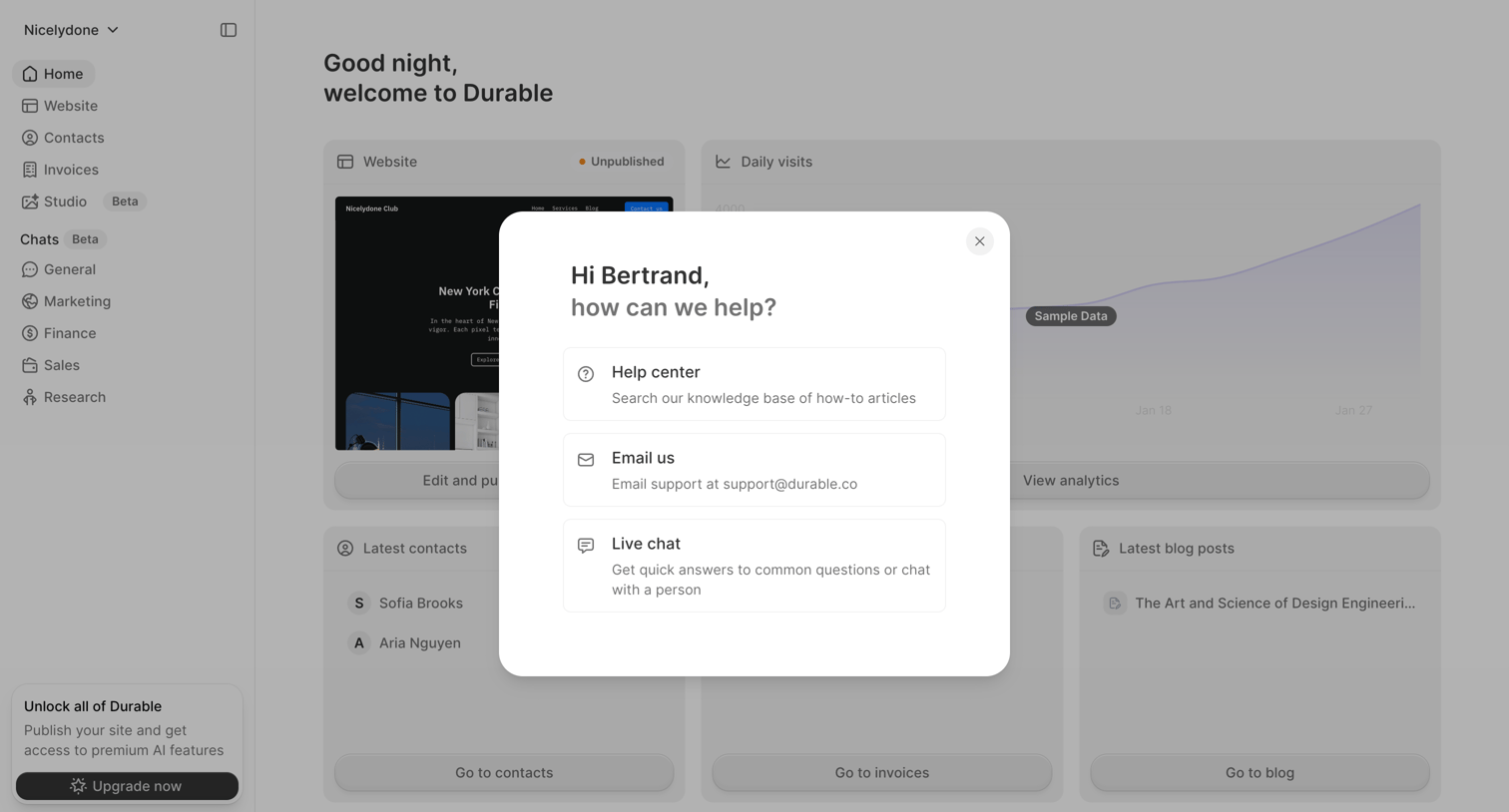Go to Home in the sidebar
1509x812 pixels.
54,74
